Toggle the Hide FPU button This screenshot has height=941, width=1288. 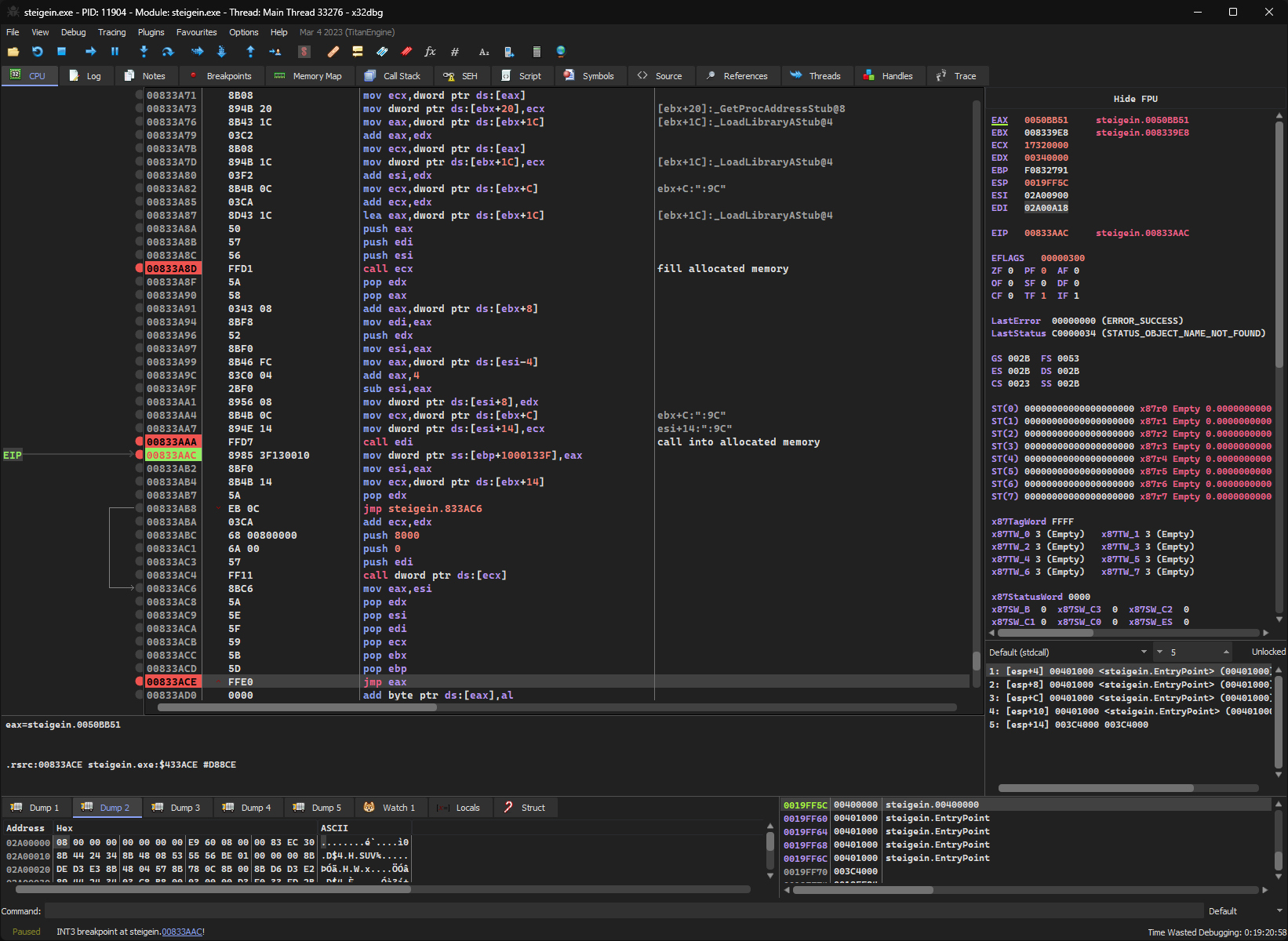coord(1135,99)
